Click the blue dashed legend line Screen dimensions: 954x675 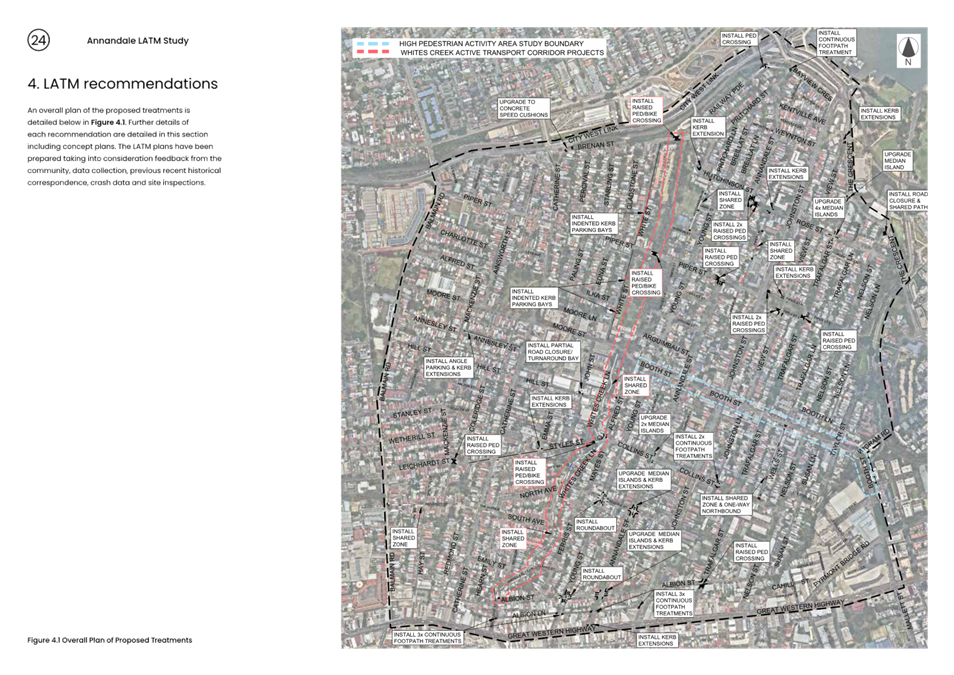coord(373,44)
